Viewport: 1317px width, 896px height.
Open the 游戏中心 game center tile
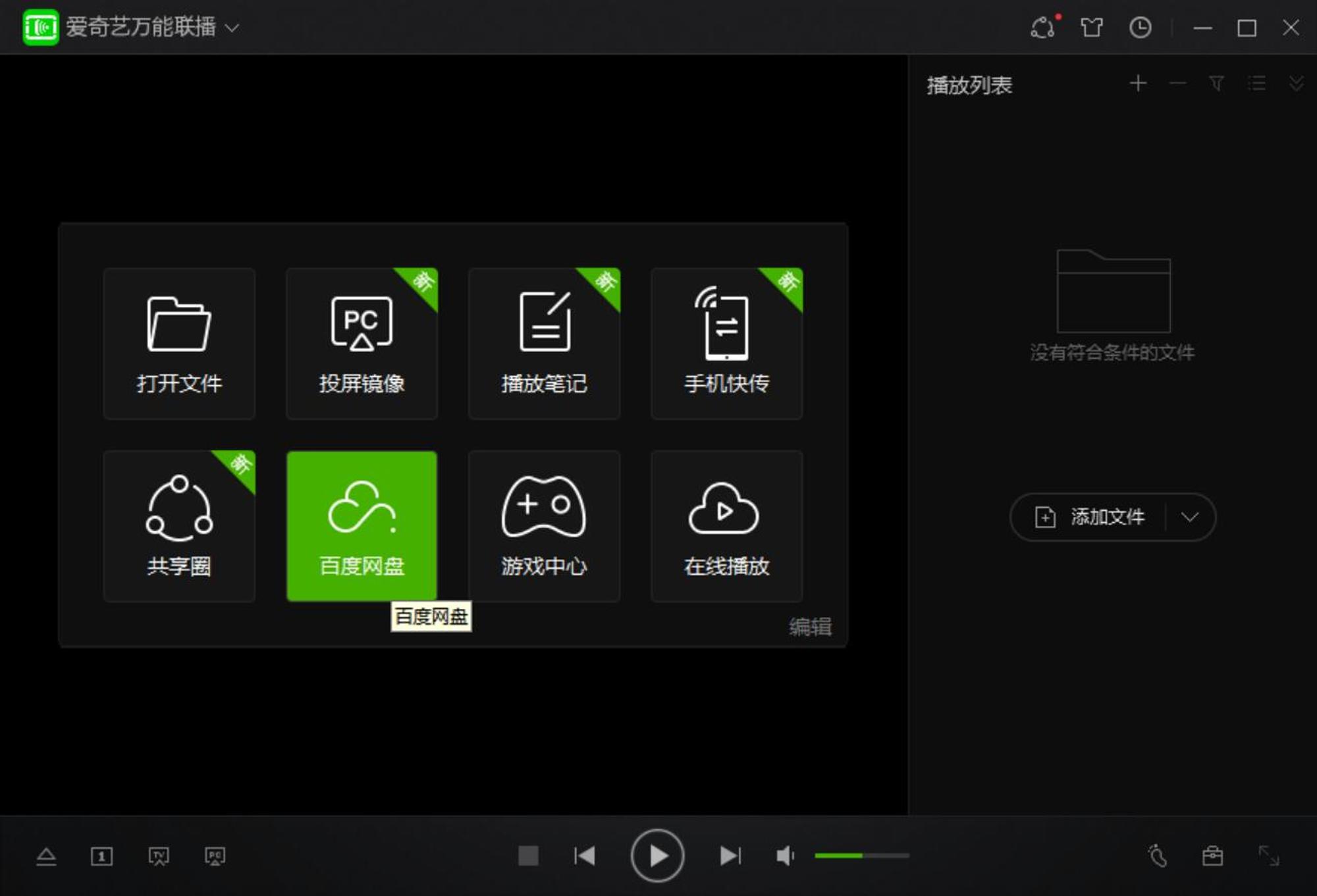[x=544, y=526]
